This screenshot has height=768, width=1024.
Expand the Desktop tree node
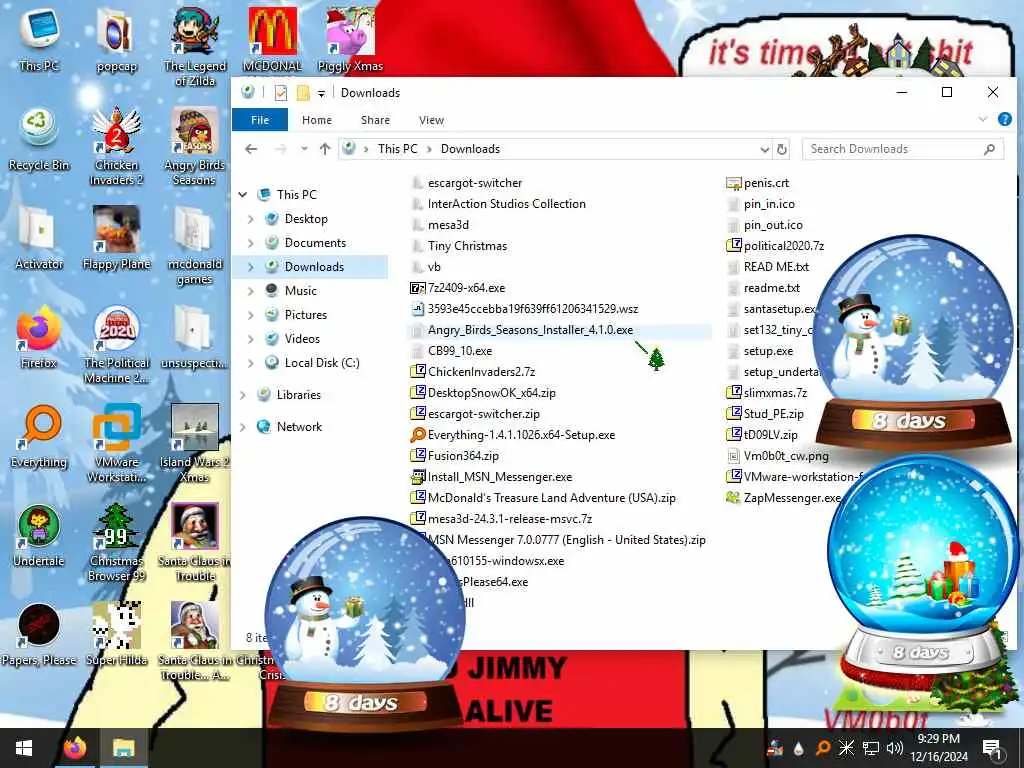point(251,219)
